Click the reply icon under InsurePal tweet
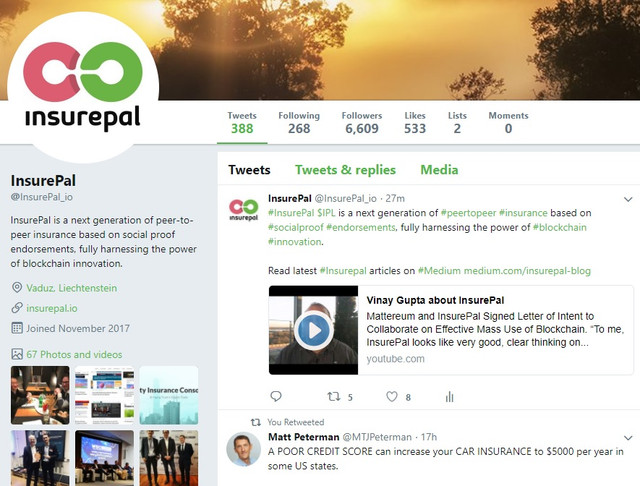The width and height of the screenshot is (640, 486). 276,396
